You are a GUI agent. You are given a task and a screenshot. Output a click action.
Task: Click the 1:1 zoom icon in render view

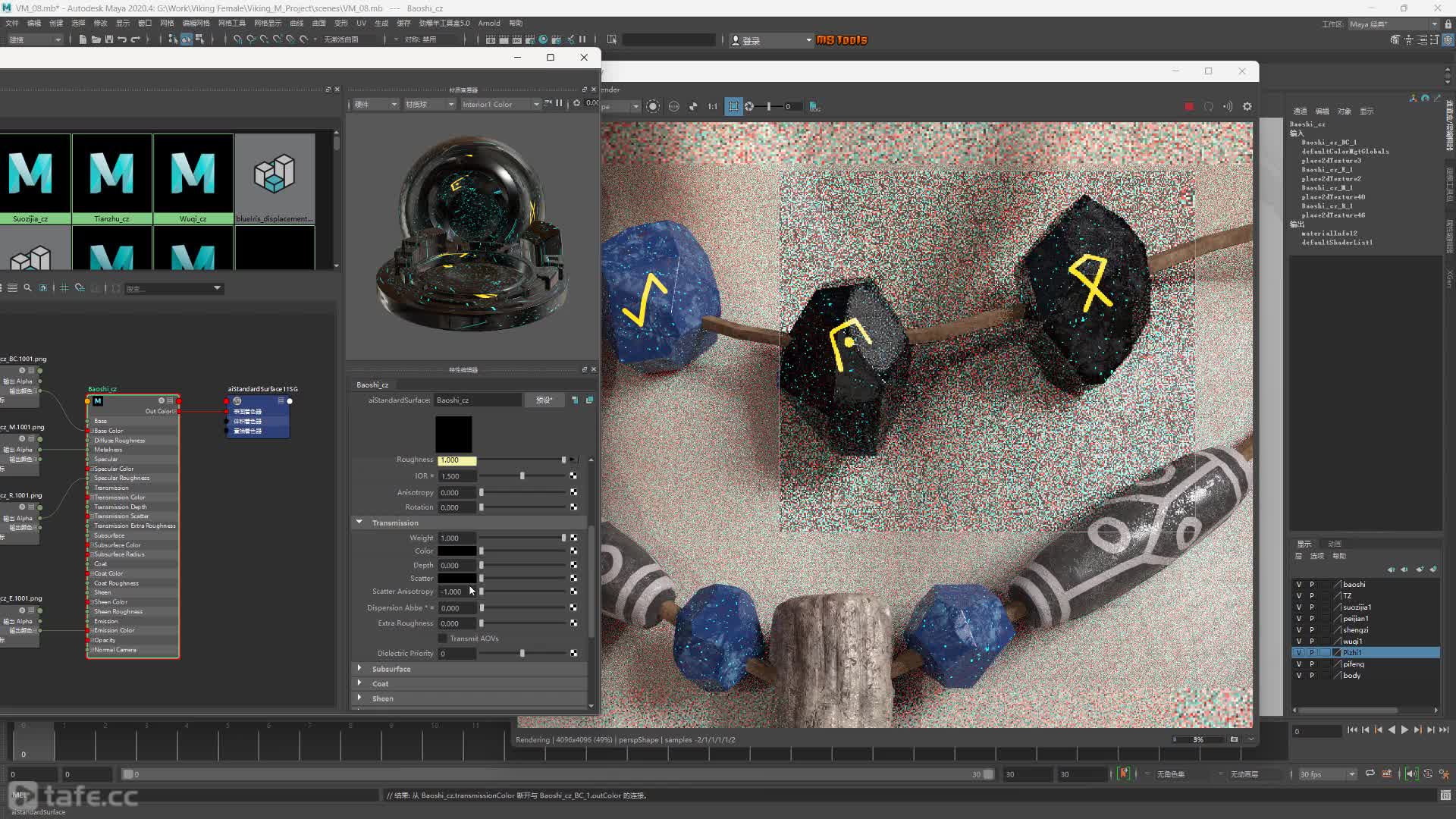click(x=713, y=107)
